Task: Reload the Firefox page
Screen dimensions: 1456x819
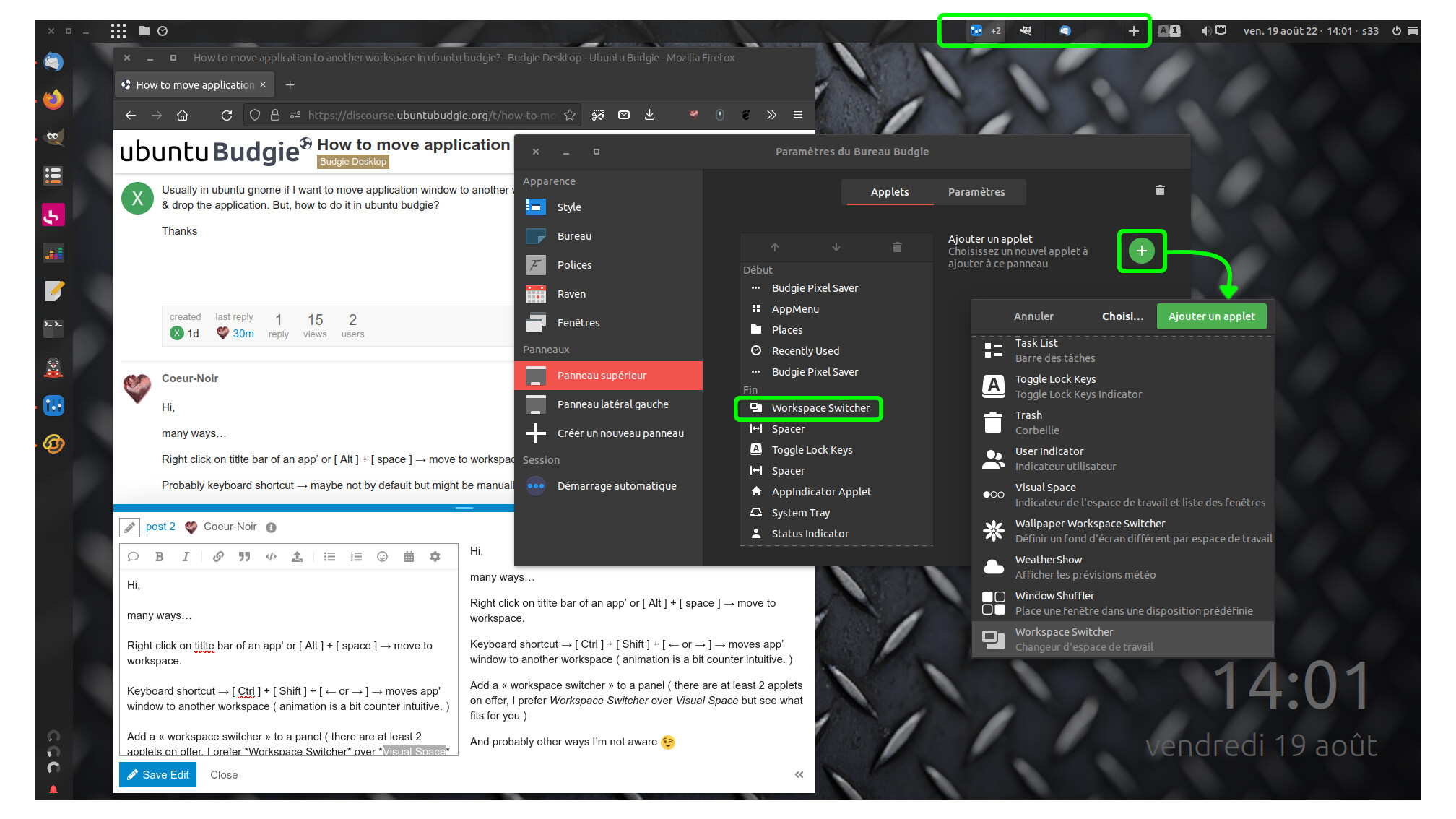Action: coord(227,115)
